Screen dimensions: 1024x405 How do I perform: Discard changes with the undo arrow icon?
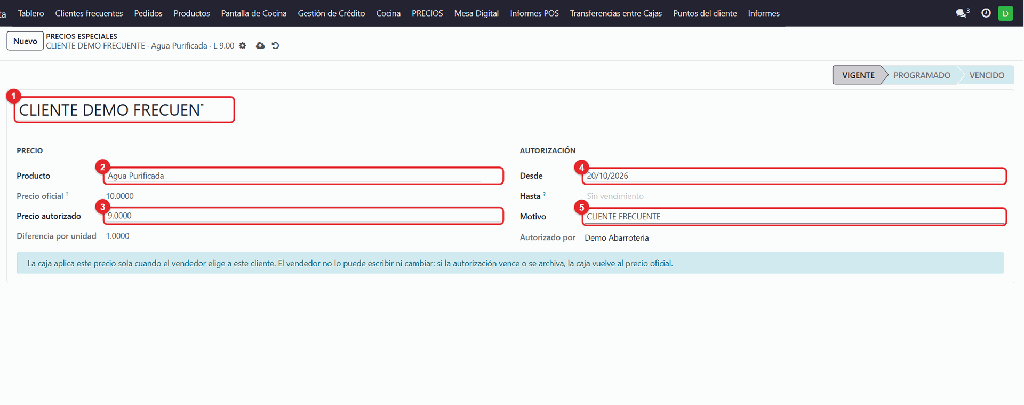[276, 46]
